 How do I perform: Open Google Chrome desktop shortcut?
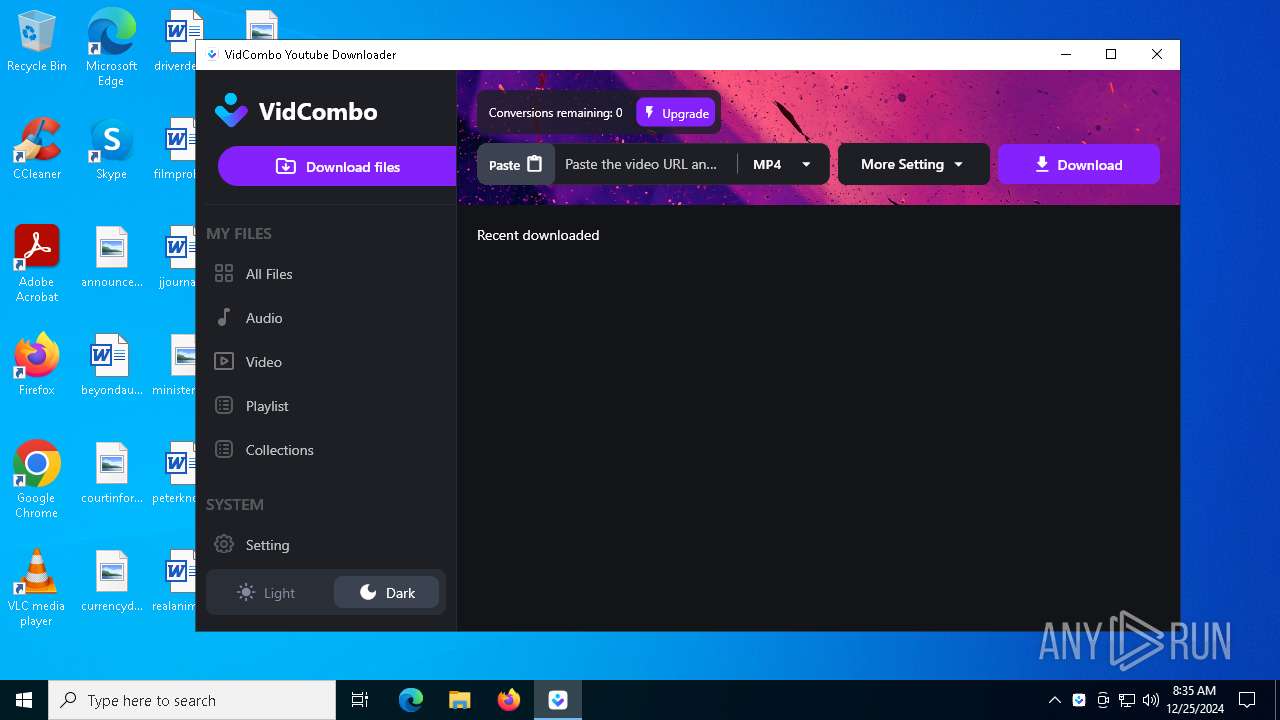(x=37, y=480)
